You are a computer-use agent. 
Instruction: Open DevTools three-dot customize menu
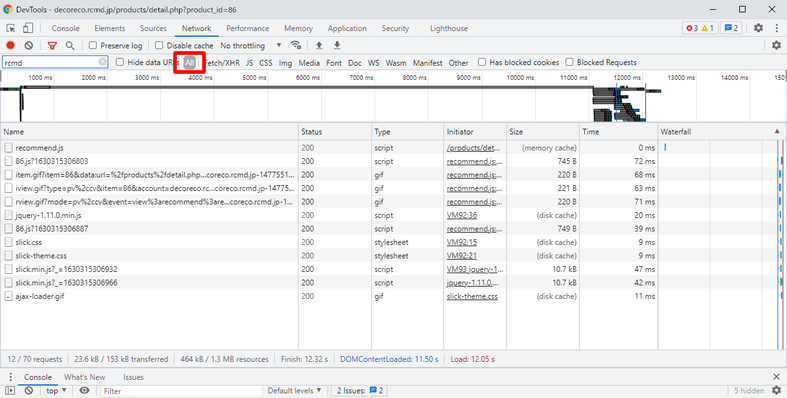776,28
